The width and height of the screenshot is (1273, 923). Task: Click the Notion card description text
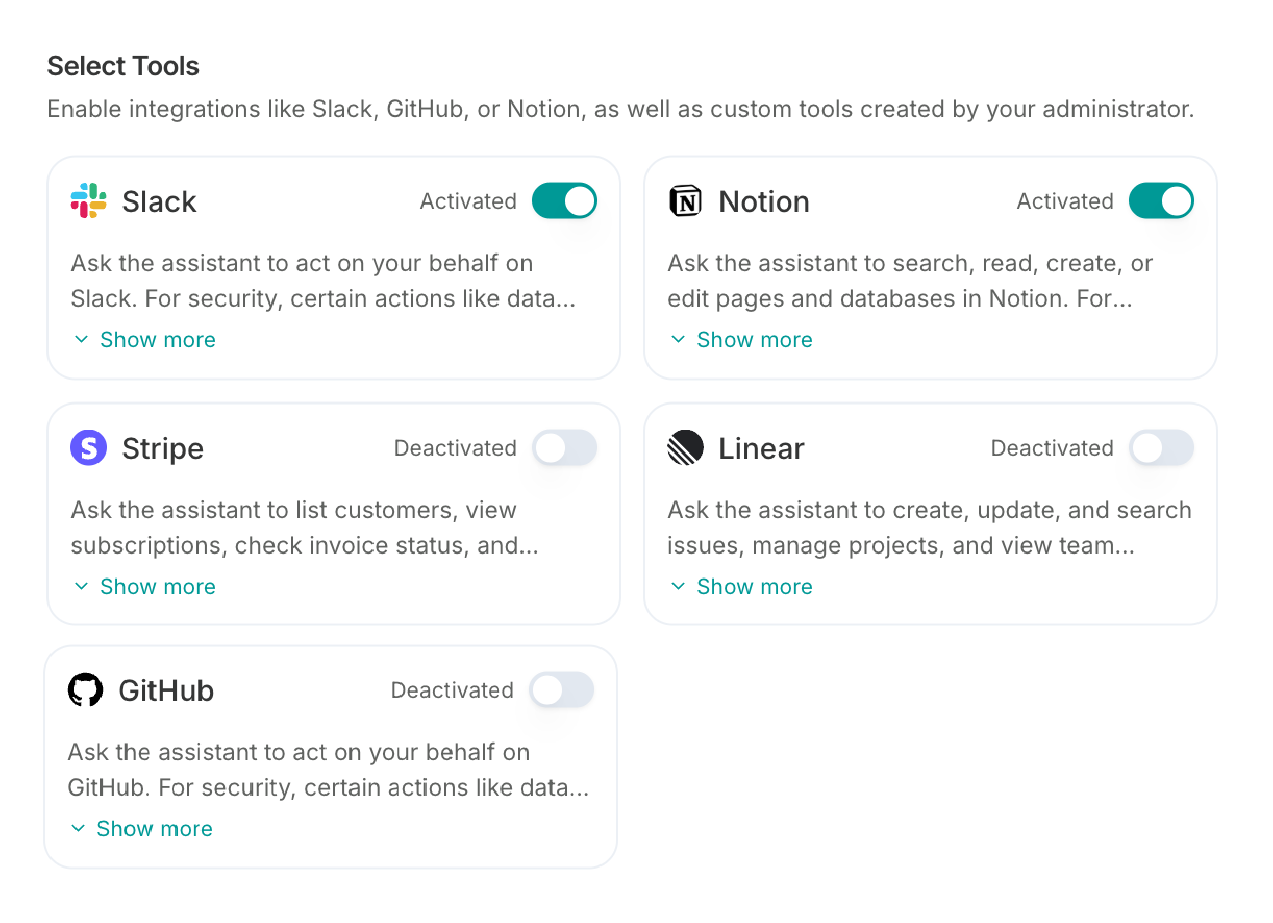910,281
